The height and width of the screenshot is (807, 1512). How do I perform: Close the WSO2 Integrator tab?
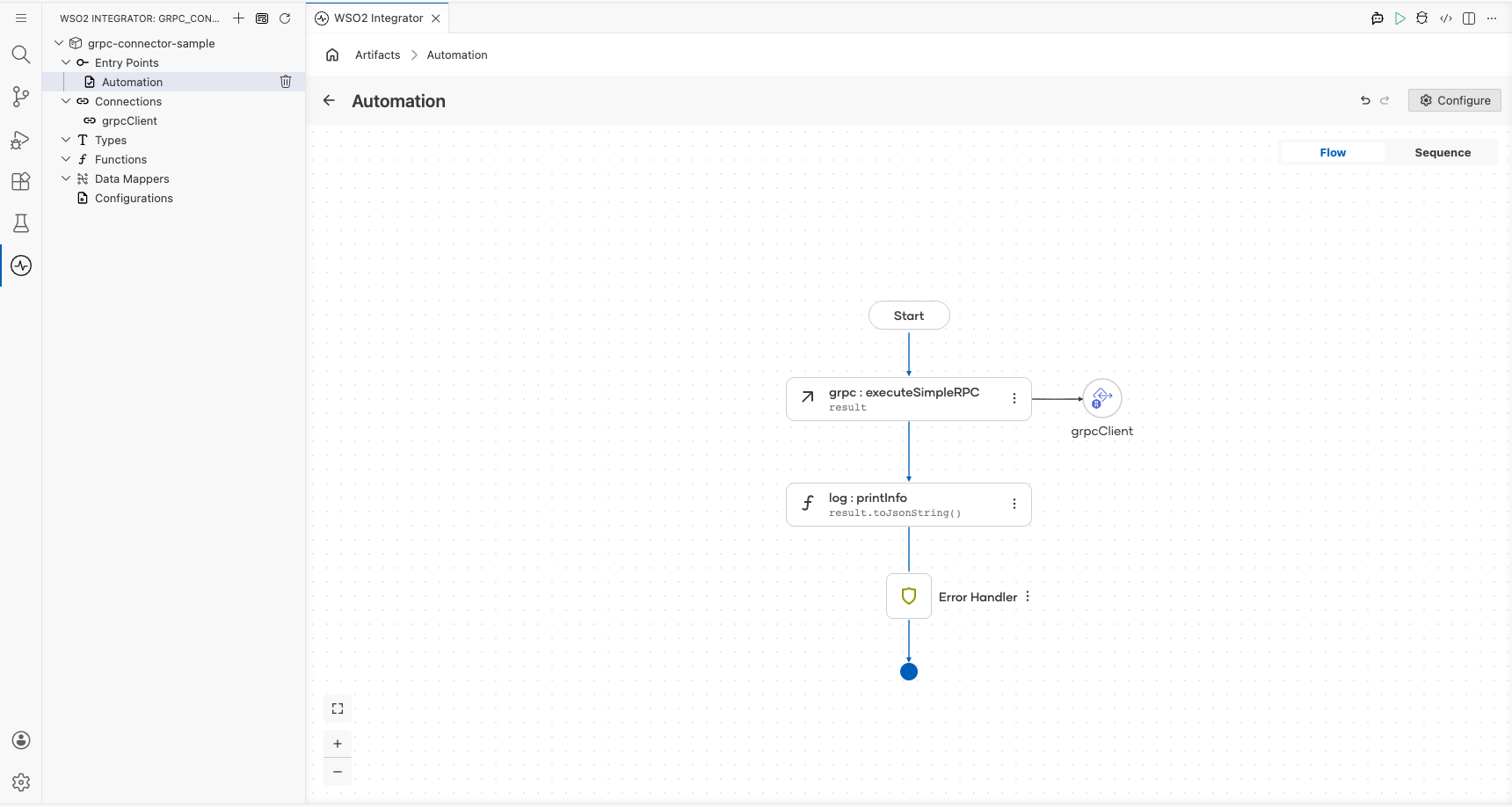click(x=436, y=18)
